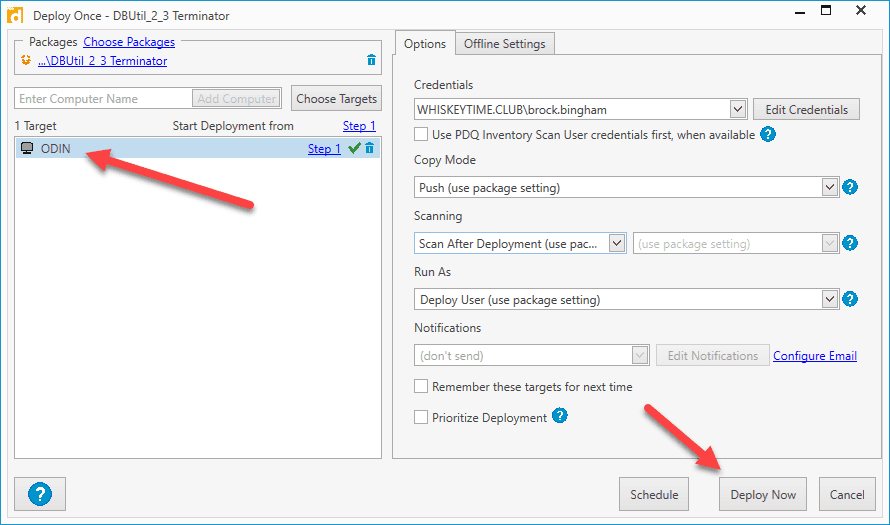
Task: Open help icon beside Run As dropdown
Action: pyautogui.click(x=850, y=299)
